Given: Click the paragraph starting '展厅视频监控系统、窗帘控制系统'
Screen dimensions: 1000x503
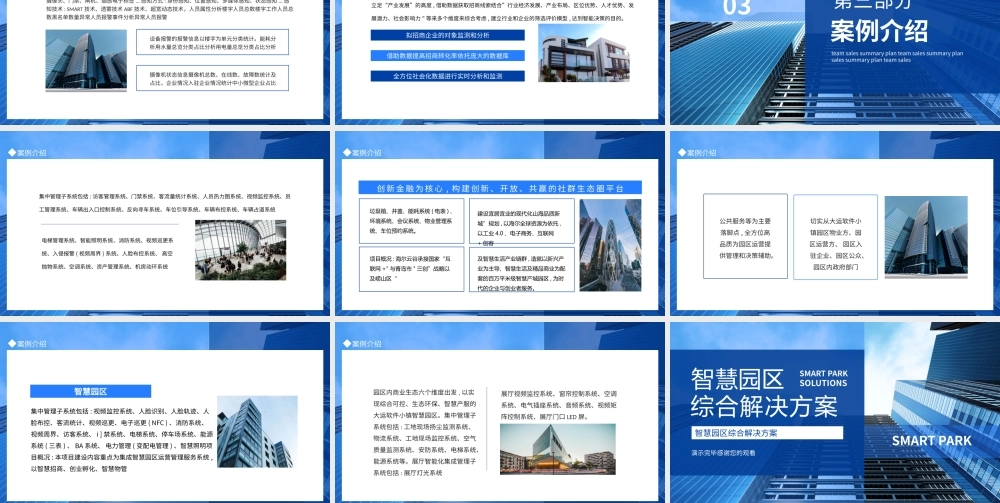Looking at the screenshot, I should pyautogui.click(x=559, y=405).
